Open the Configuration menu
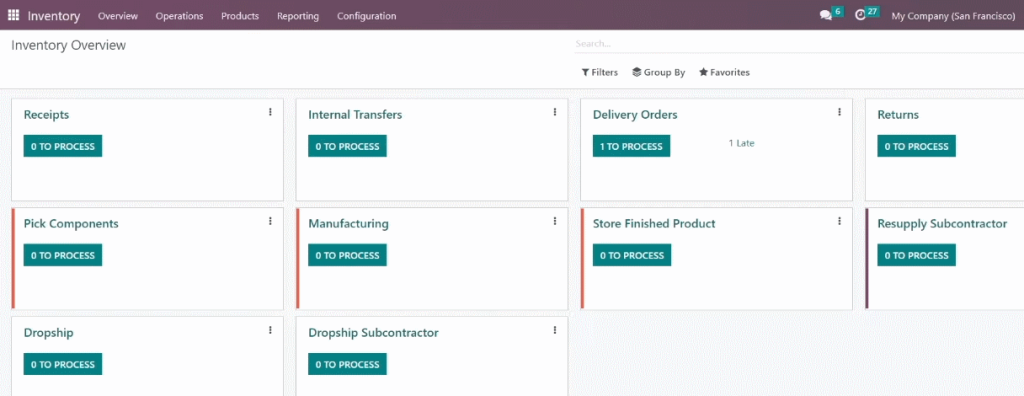The width and height of the screenshot is (1024, 396). (x=366, y=16)
